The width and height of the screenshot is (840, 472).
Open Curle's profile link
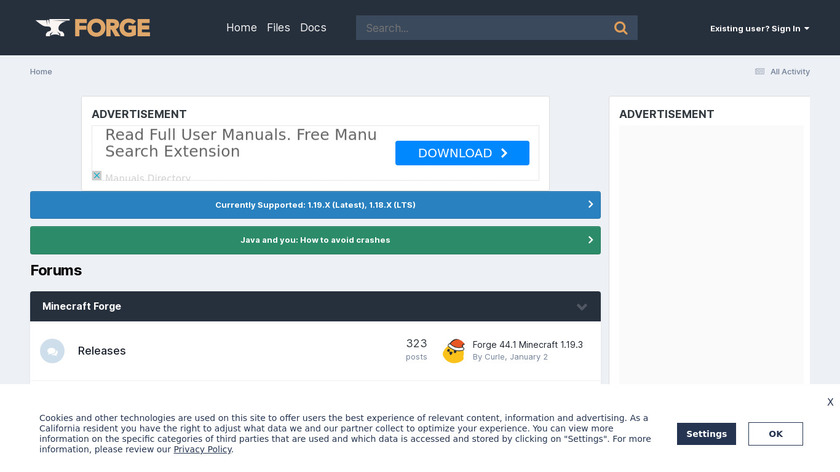(x=494, y=357)
